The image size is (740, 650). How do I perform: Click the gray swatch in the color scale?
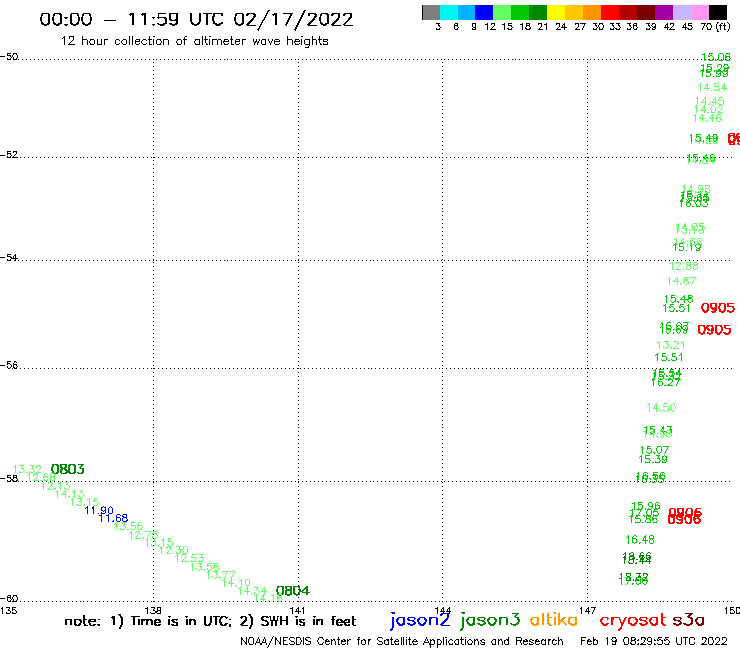431,12
